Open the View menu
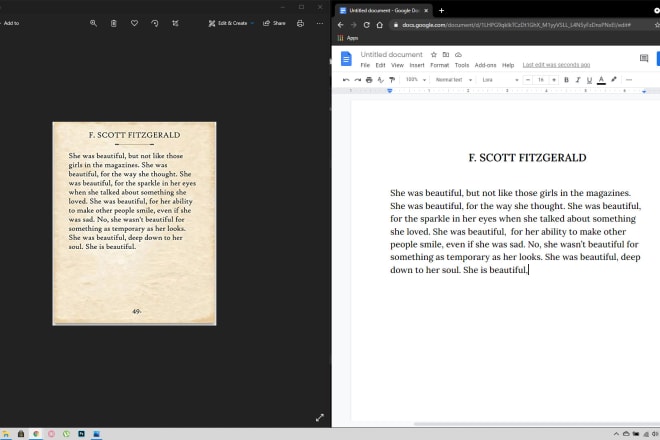660x440 pixels. point(397,65)
